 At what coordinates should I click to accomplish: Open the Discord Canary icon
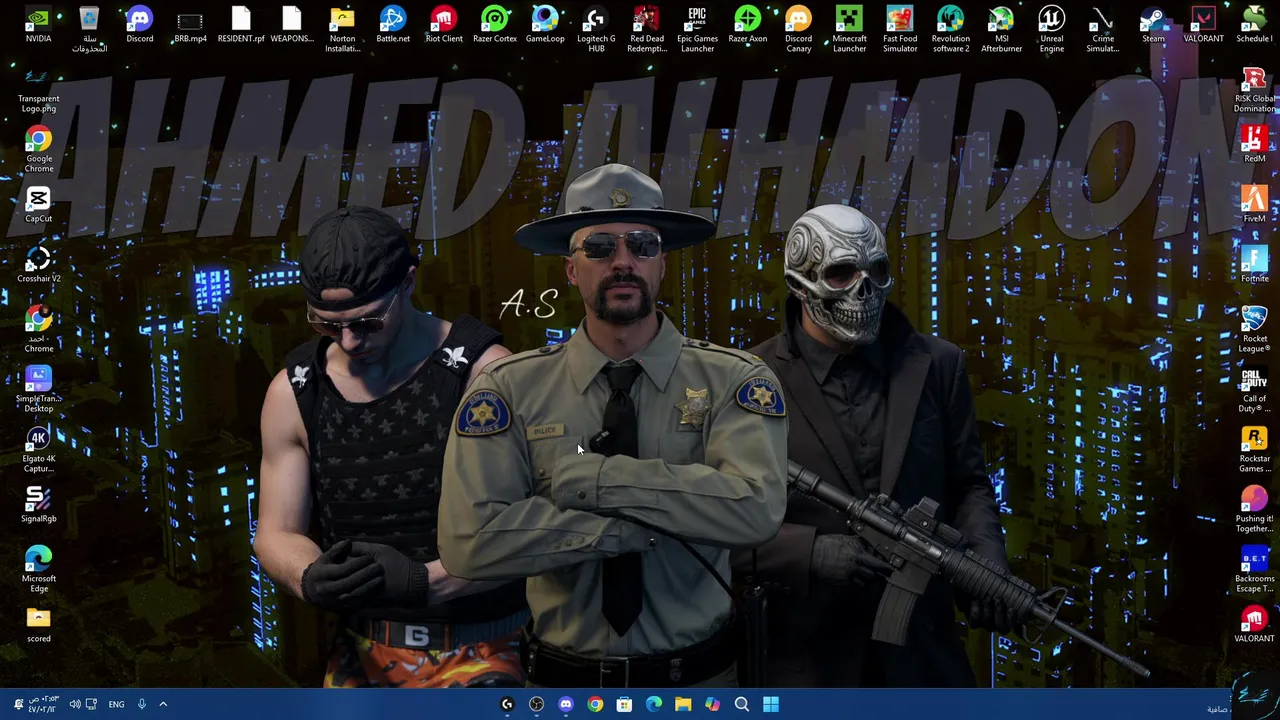798,30
